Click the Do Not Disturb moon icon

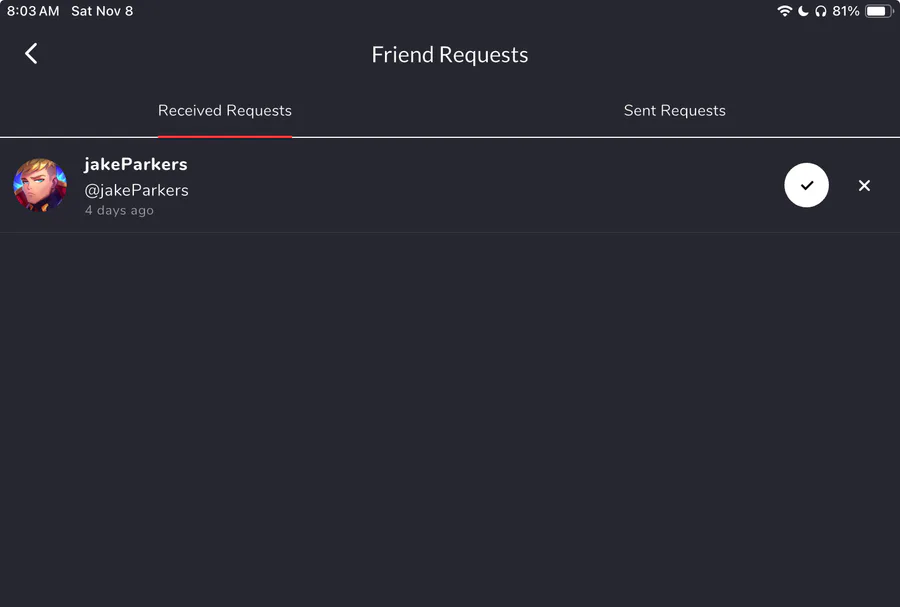point(803,11)
